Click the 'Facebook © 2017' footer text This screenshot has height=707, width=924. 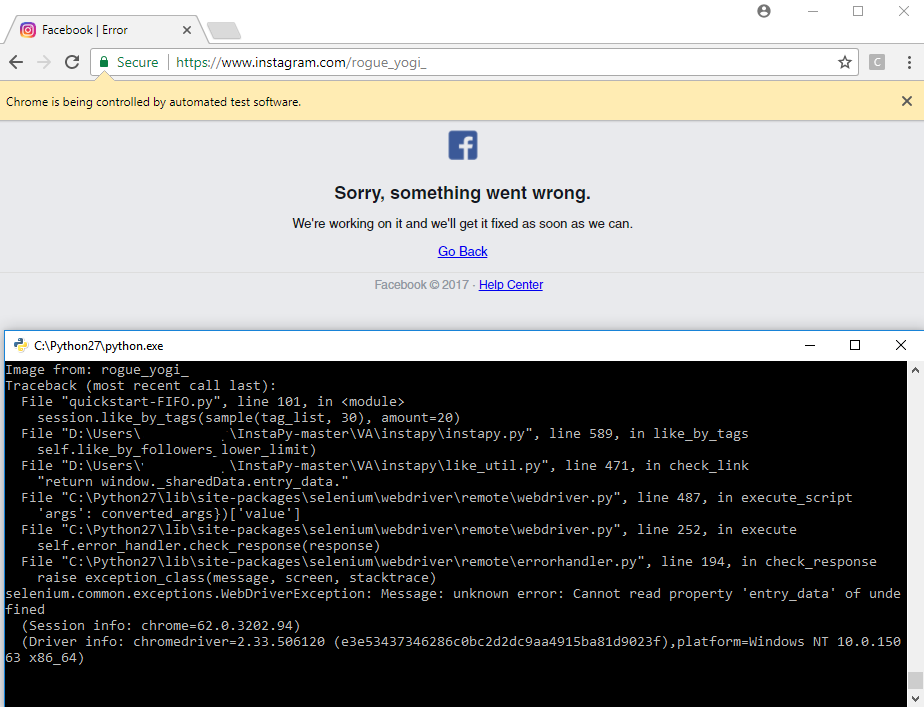(421, 285)
